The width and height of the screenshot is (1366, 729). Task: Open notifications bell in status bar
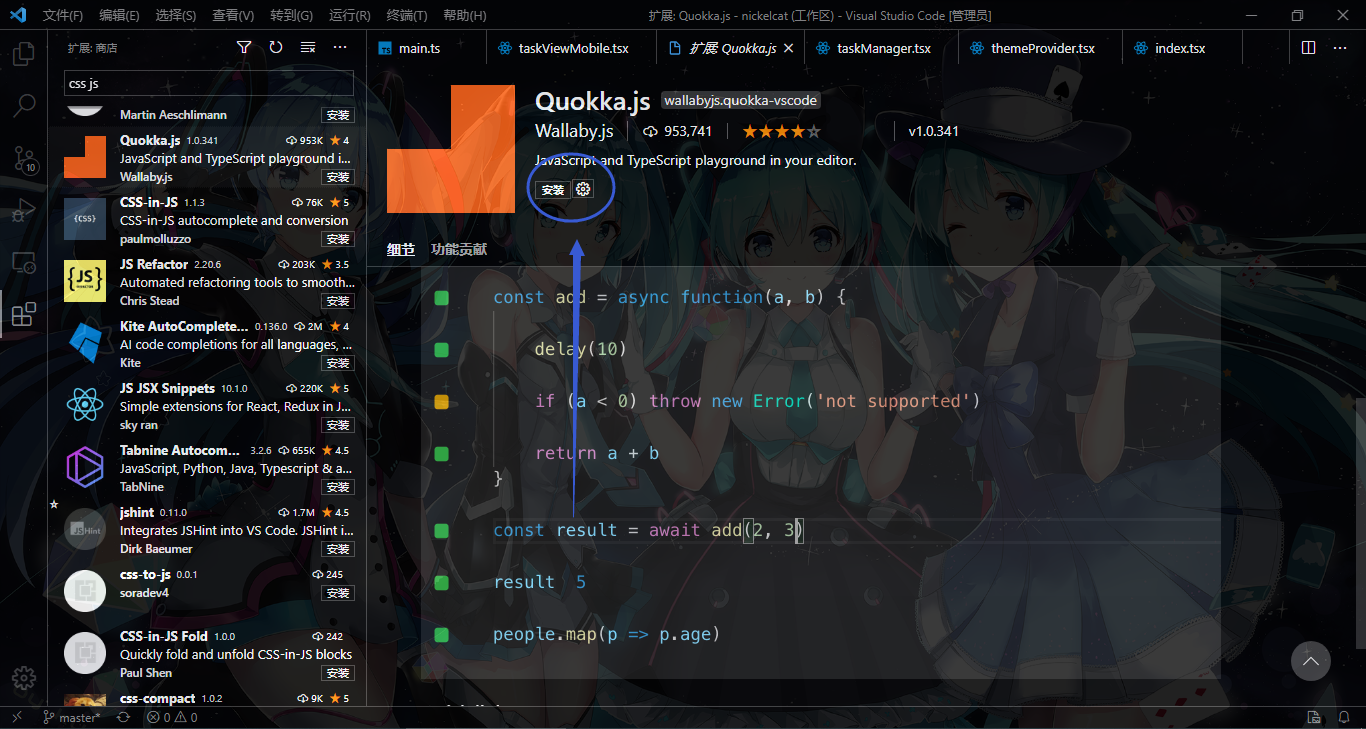[1346, 717]
